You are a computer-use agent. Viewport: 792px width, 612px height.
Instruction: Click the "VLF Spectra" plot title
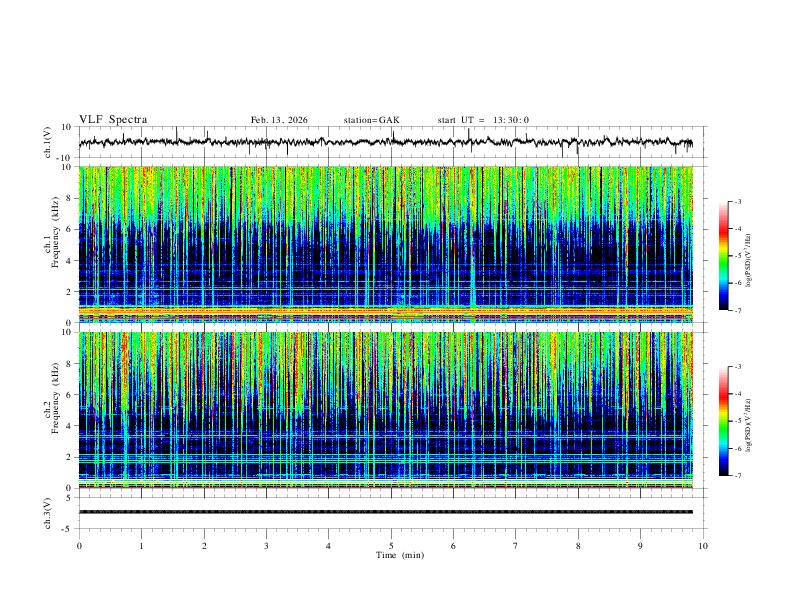click(113, 120)
